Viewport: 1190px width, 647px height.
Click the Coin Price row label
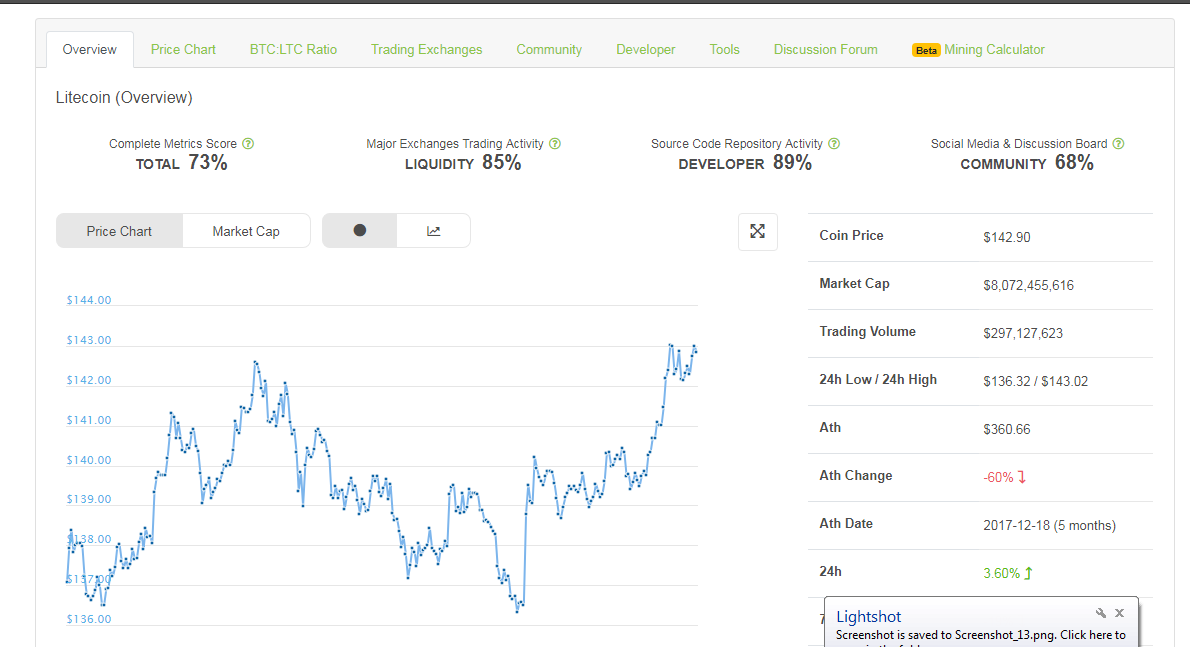852,236
